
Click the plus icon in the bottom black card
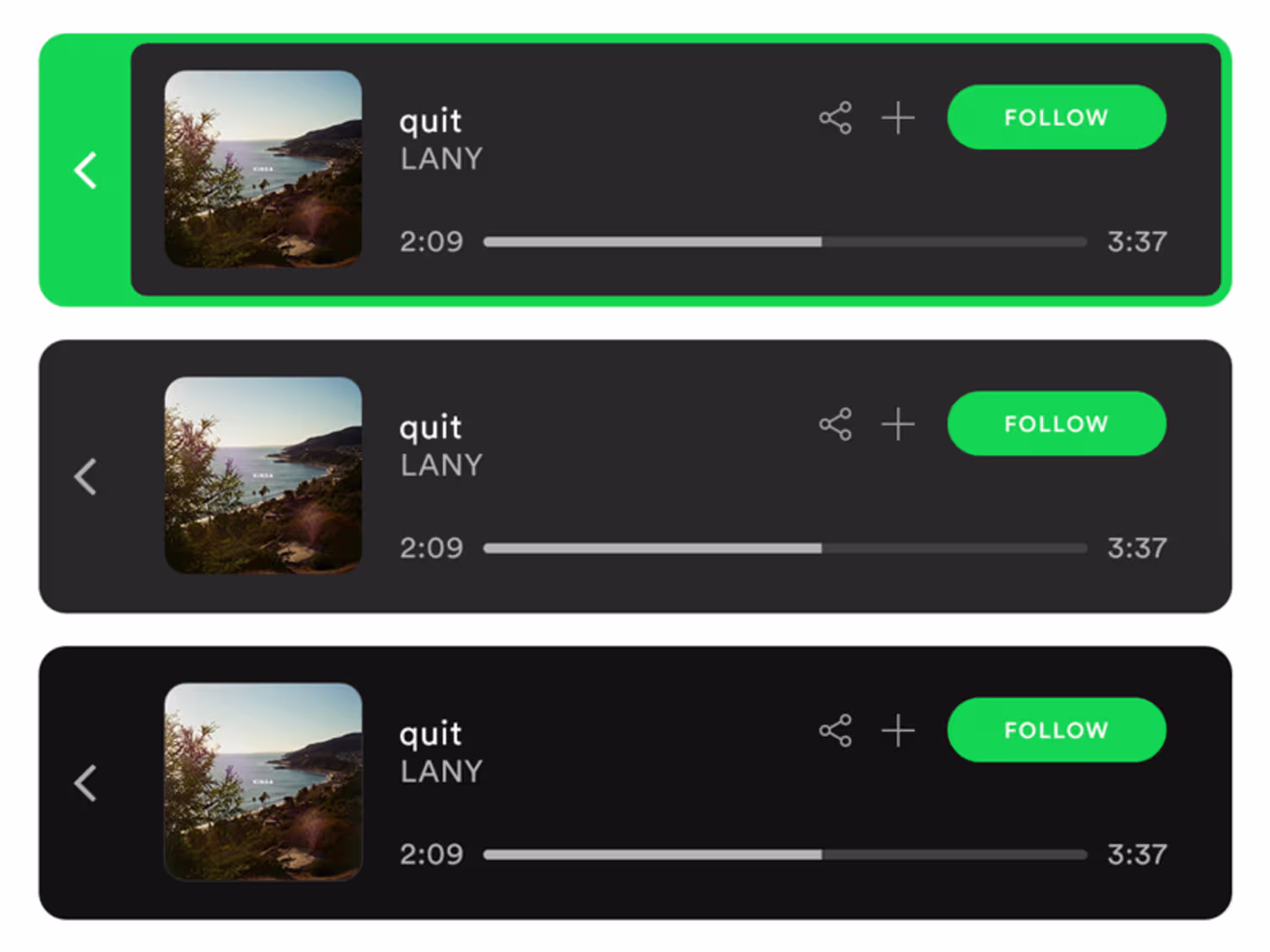897,730
